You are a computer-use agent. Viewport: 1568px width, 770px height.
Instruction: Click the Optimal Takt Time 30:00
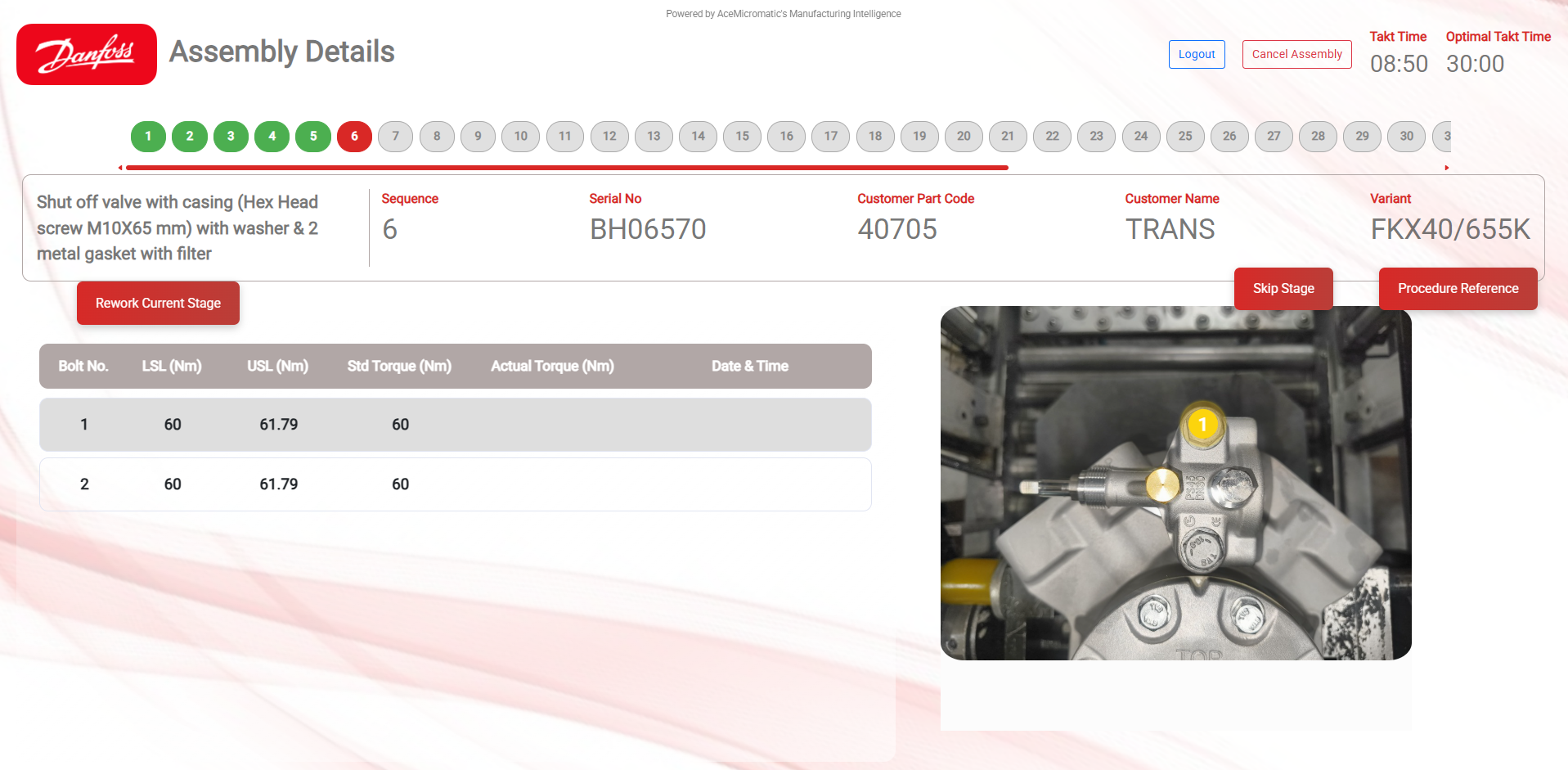click(x=1475, y=64)
